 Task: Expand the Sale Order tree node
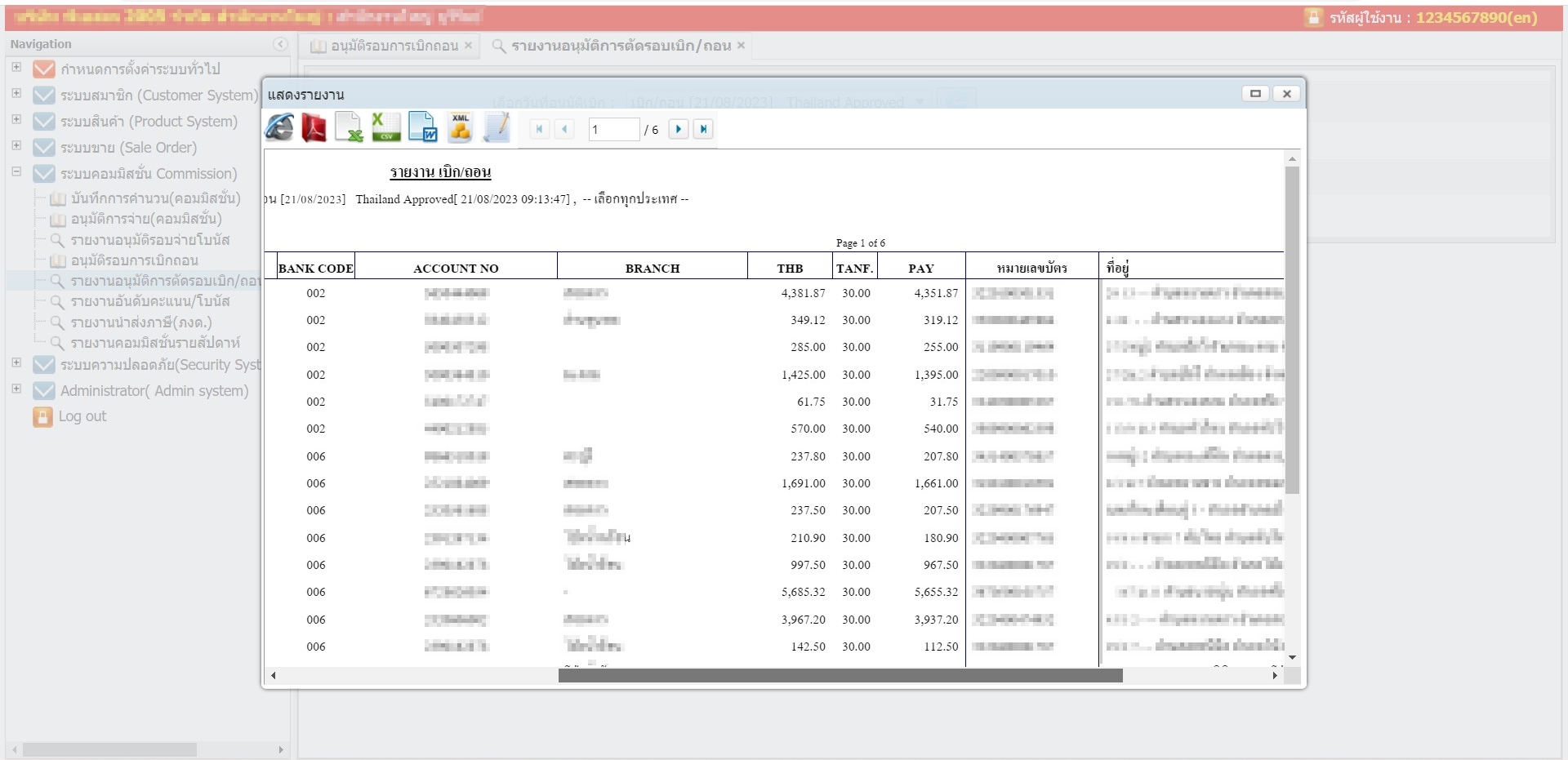click(x=16, y=146)
